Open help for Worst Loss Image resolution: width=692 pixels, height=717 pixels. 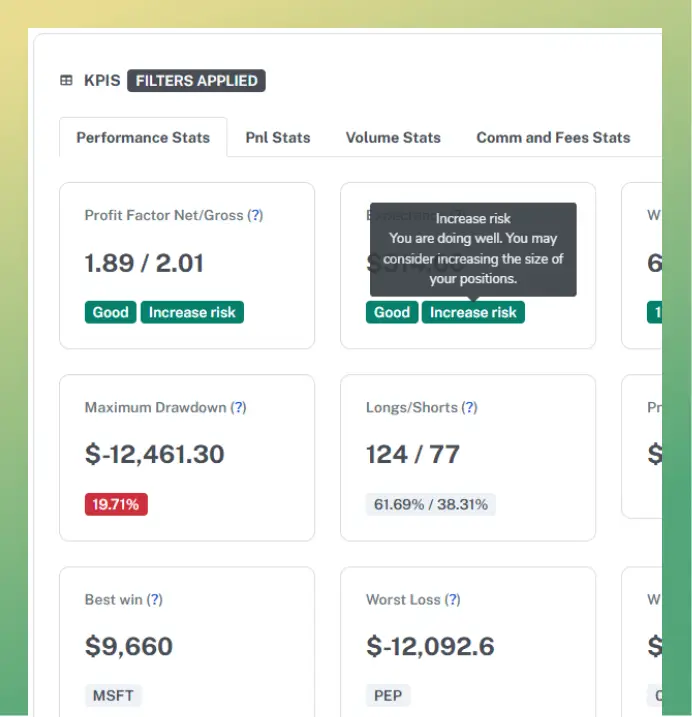pos(453,599)
